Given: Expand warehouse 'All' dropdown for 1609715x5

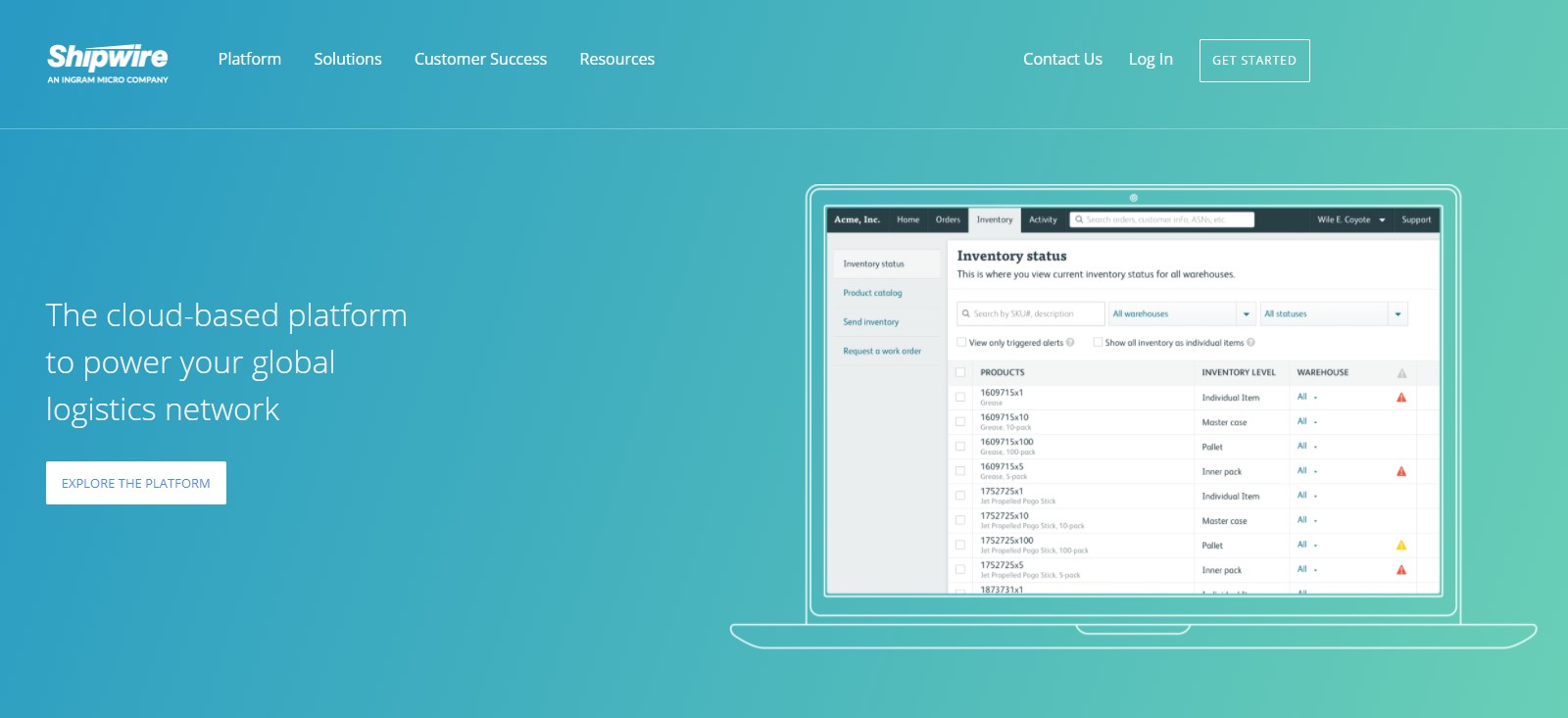Looking at the screenshot, I should coord(1307,470).
